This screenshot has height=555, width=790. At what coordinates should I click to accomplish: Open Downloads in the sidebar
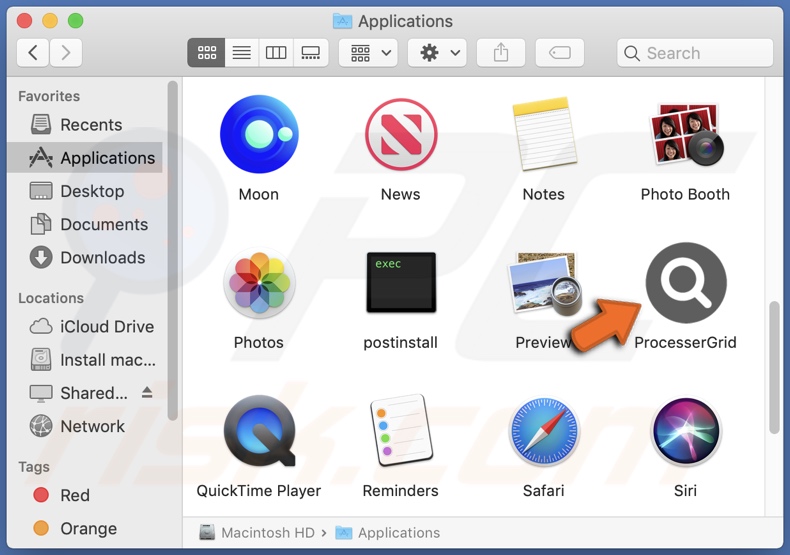coord(85,257)
